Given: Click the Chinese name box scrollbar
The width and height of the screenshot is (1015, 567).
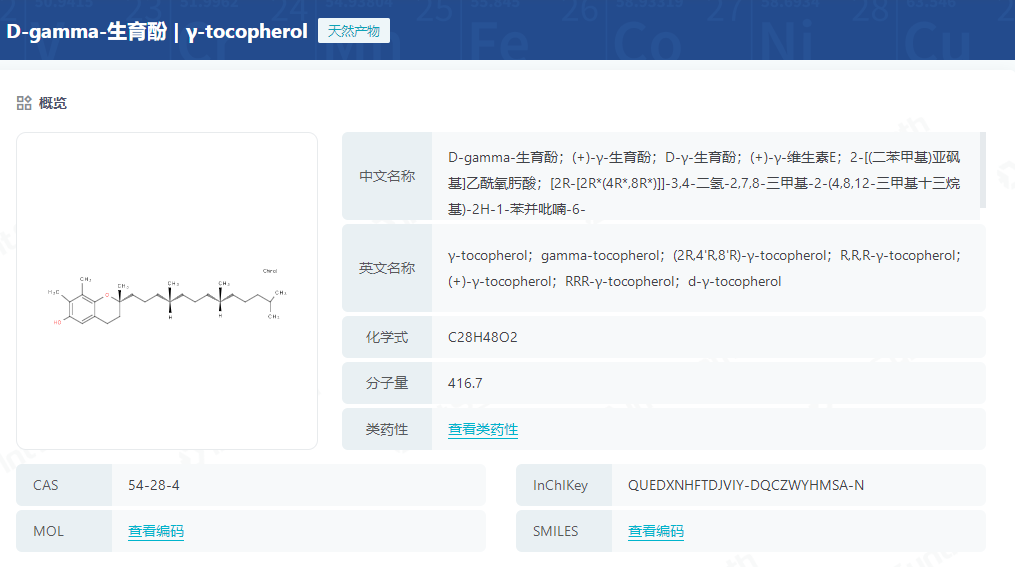Looking at the screenshot, I should coord(983,170).
